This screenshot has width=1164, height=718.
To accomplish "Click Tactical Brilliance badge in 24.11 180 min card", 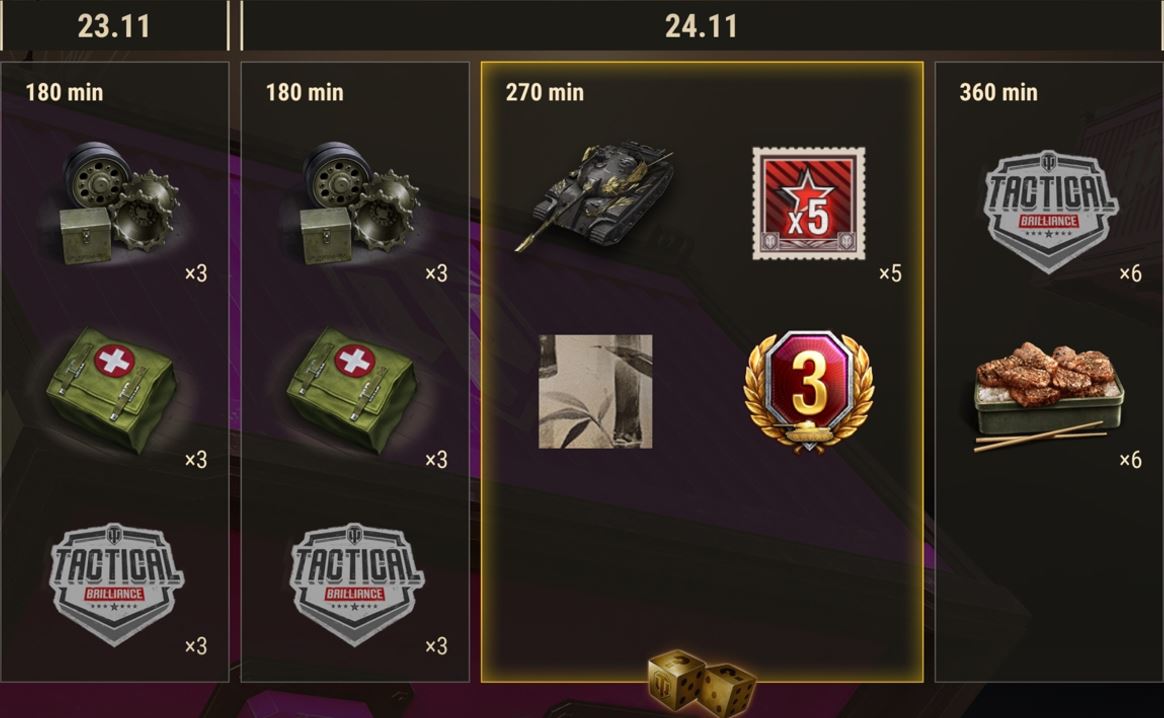I will pos(356,584).
